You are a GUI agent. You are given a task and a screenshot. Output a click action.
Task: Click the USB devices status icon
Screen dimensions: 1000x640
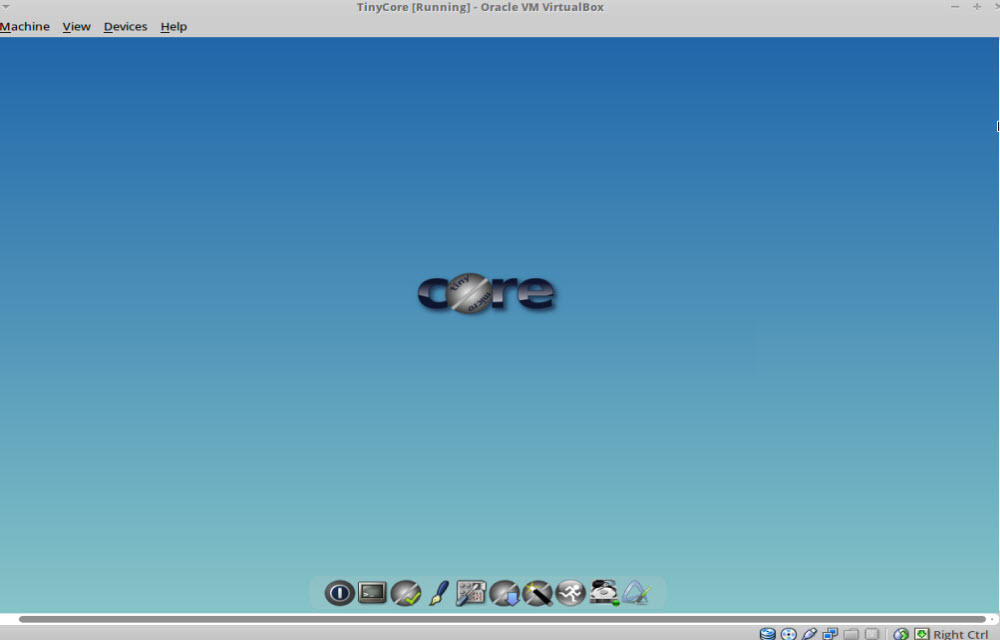(x=809, y=634)
